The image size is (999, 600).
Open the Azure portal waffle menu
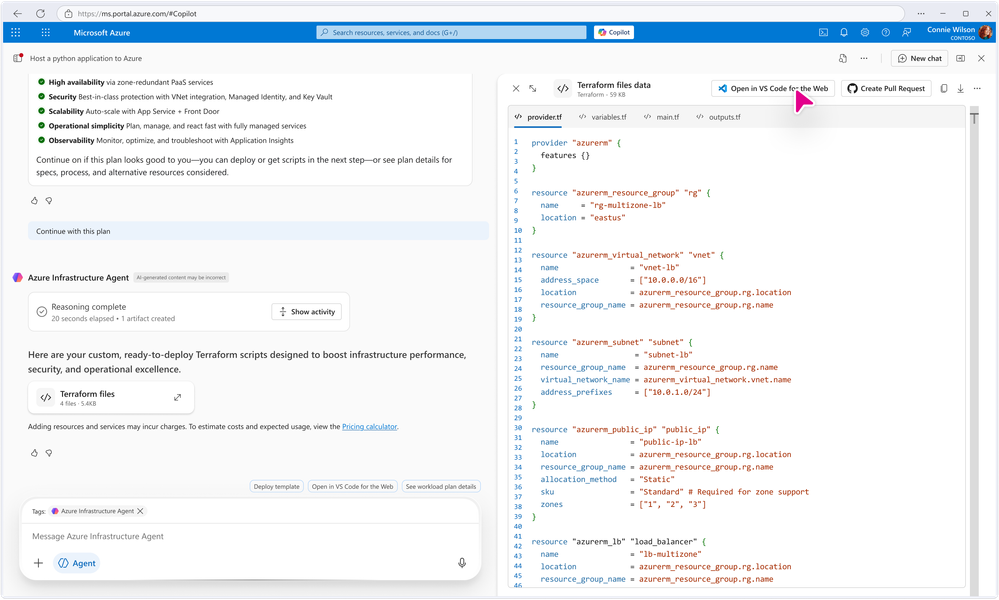(16, 32)
